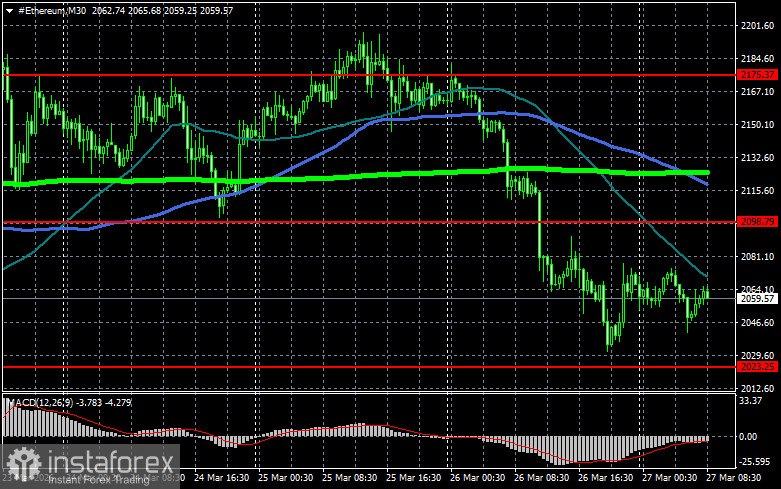Open the chart menu triangle beside #Ethereum

(x=9, y=10)
